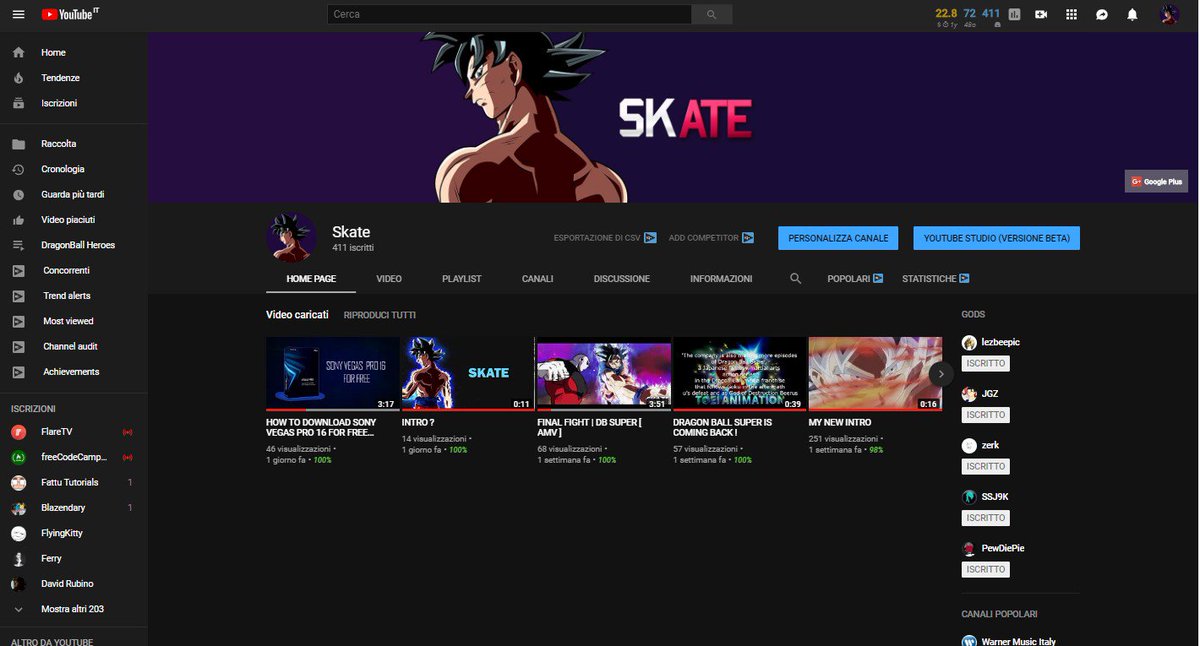Click ADD COMPETITOR
This screenshot has height=646, width=1200.
[711, 238]
